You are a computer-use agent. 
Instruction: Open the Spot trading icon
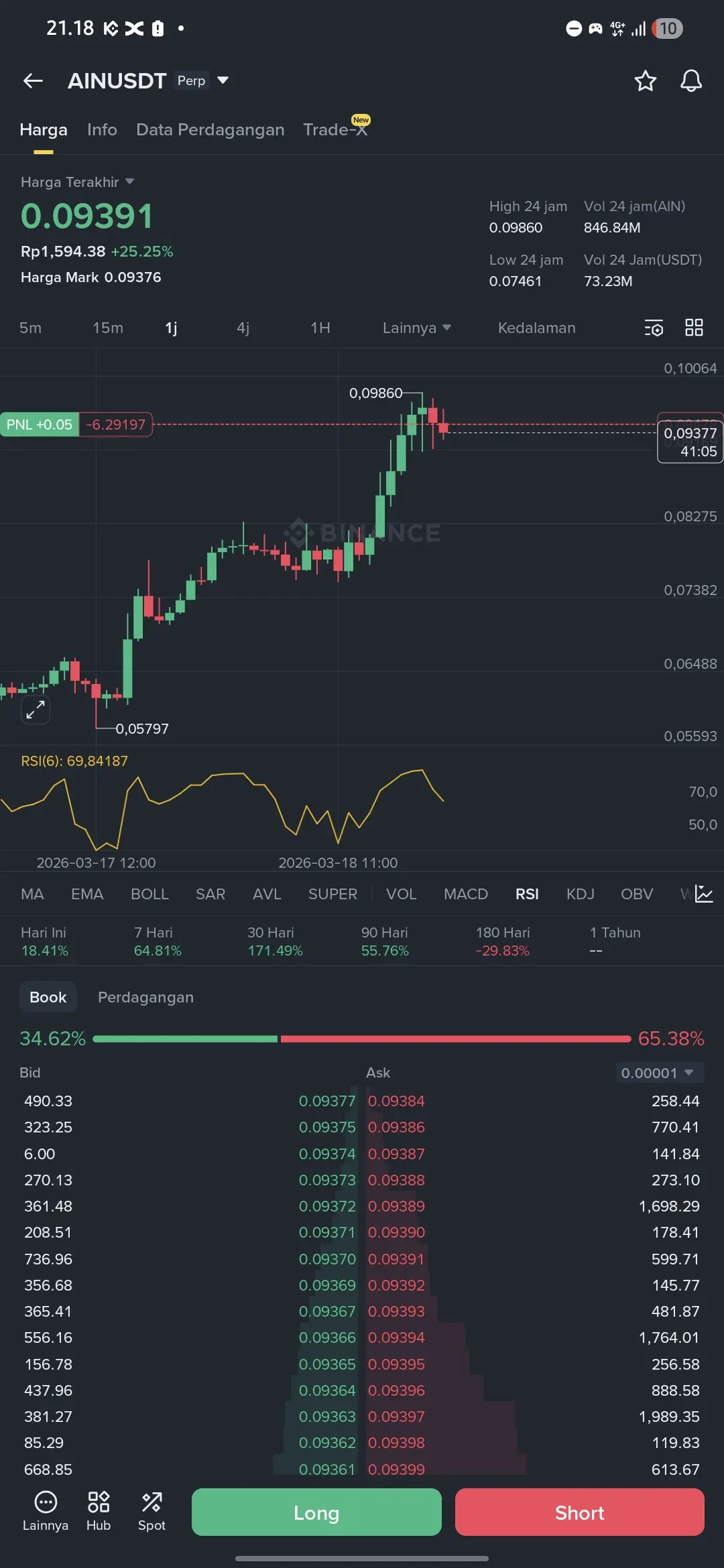coord(152,1511)
